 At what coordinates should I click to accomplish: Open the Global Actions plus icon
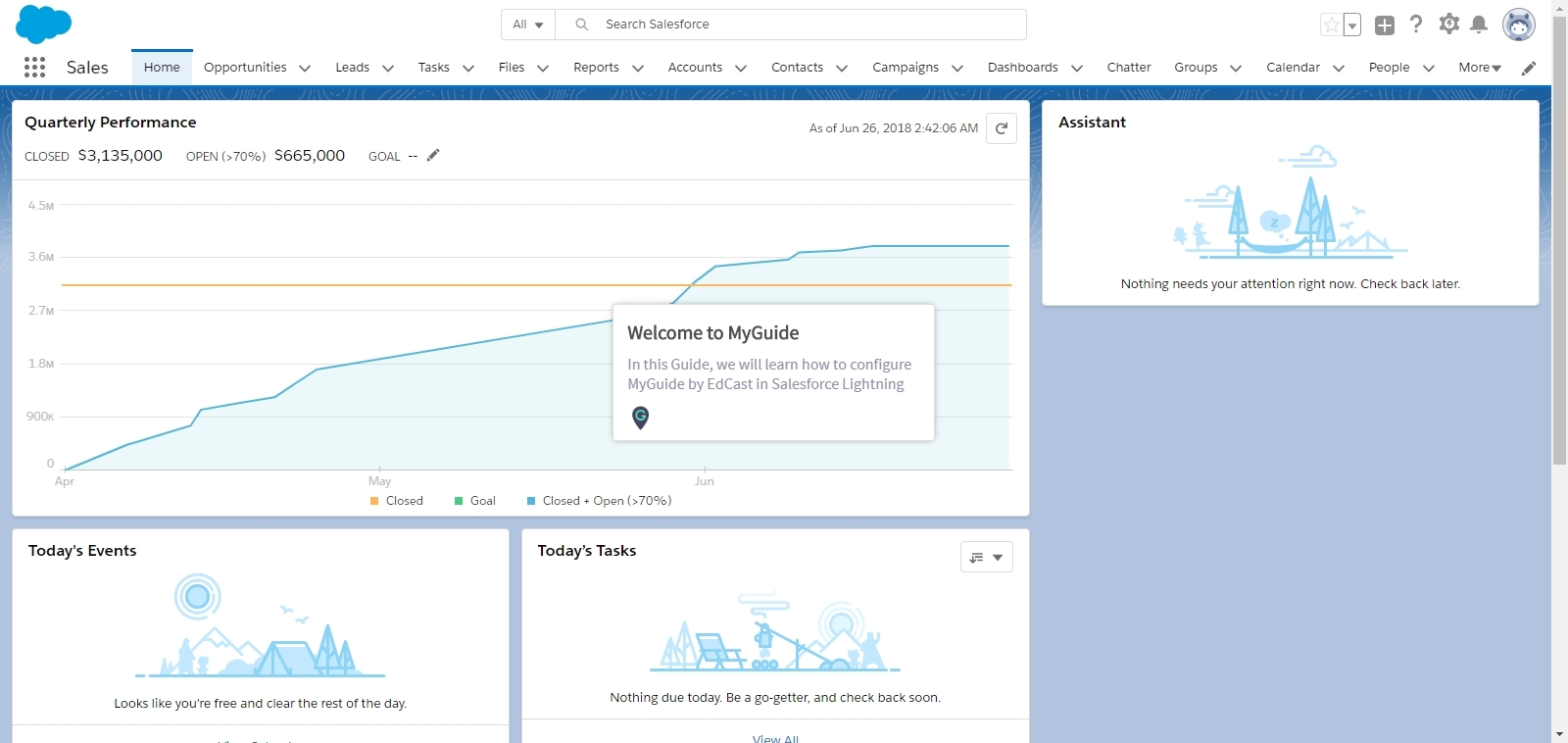point(1385,25)
